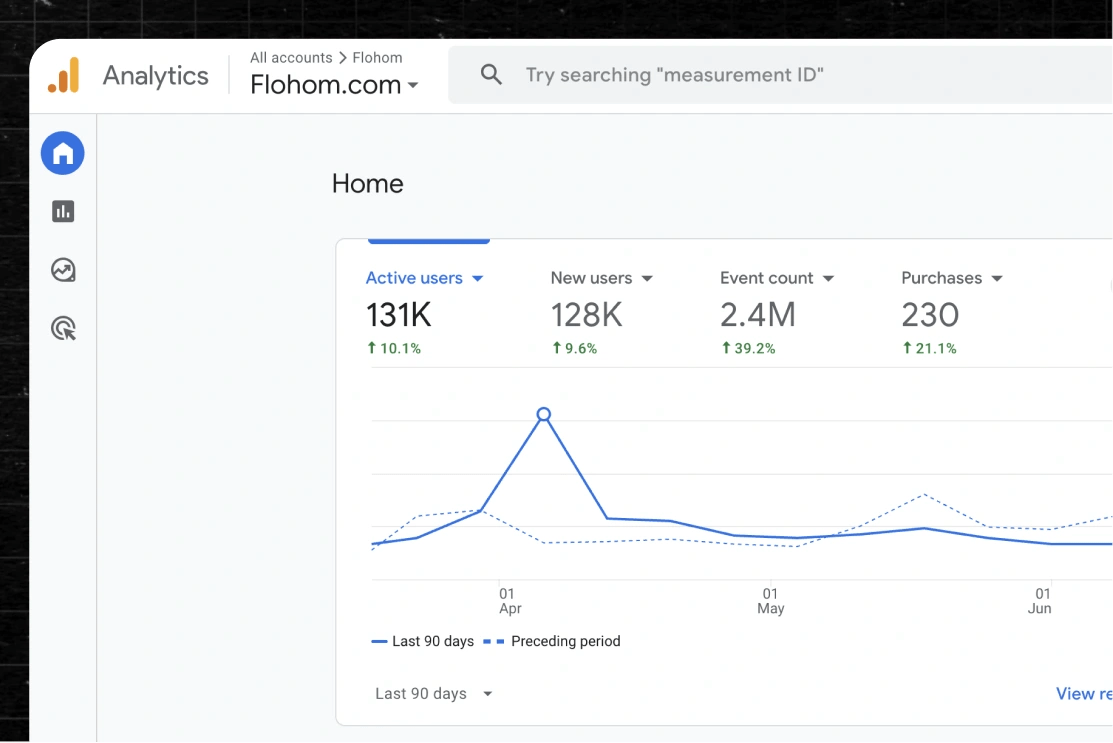The height and width of the screenshot is (743, 1113).
Task: Open the View reports link
Action: pos(1084,693)
